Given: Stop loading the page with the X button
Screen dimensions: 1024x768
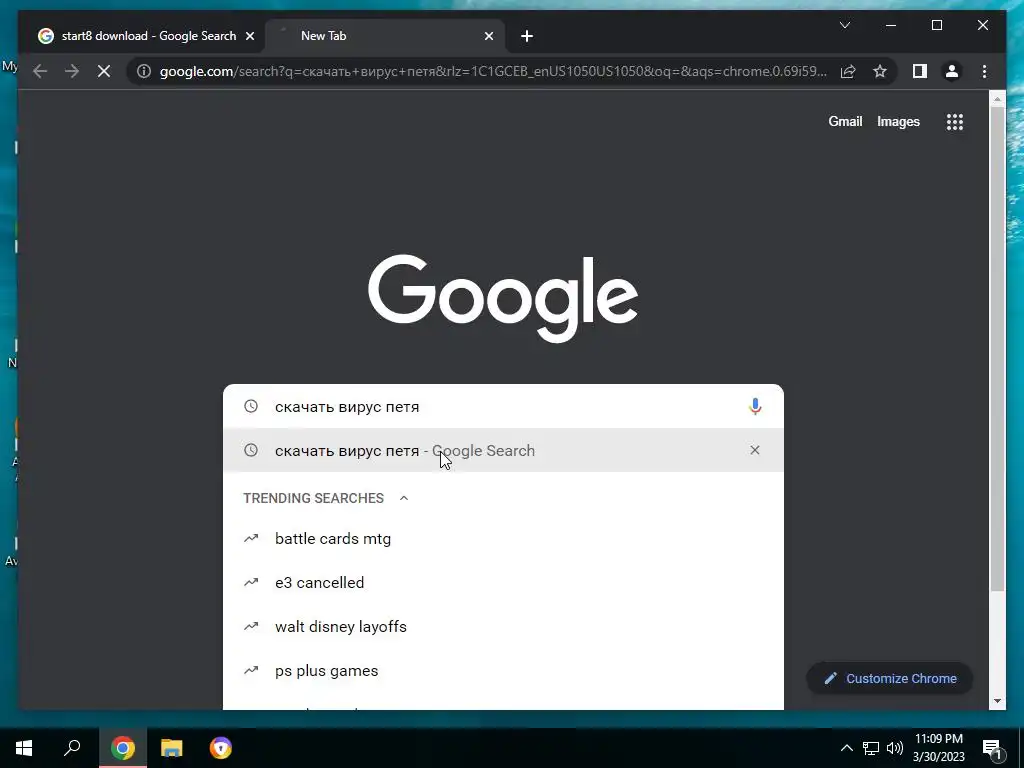Looking at the screenshot, I should 104,71.
